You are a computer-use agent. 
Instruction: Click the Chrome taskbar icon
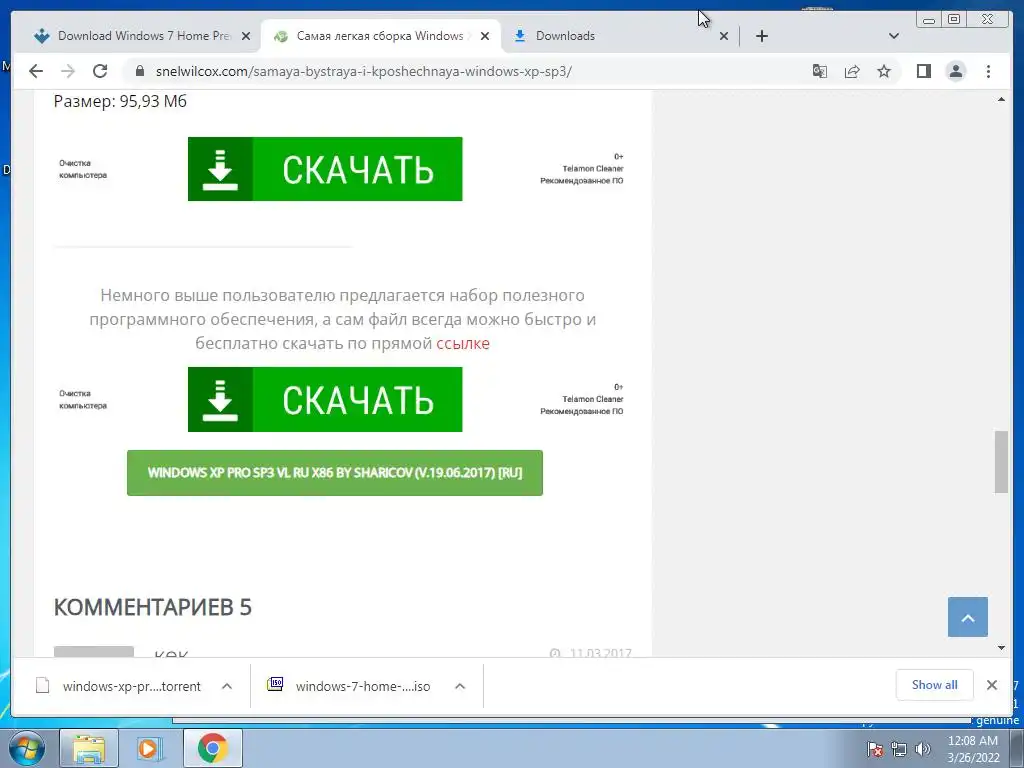(212, 748)
